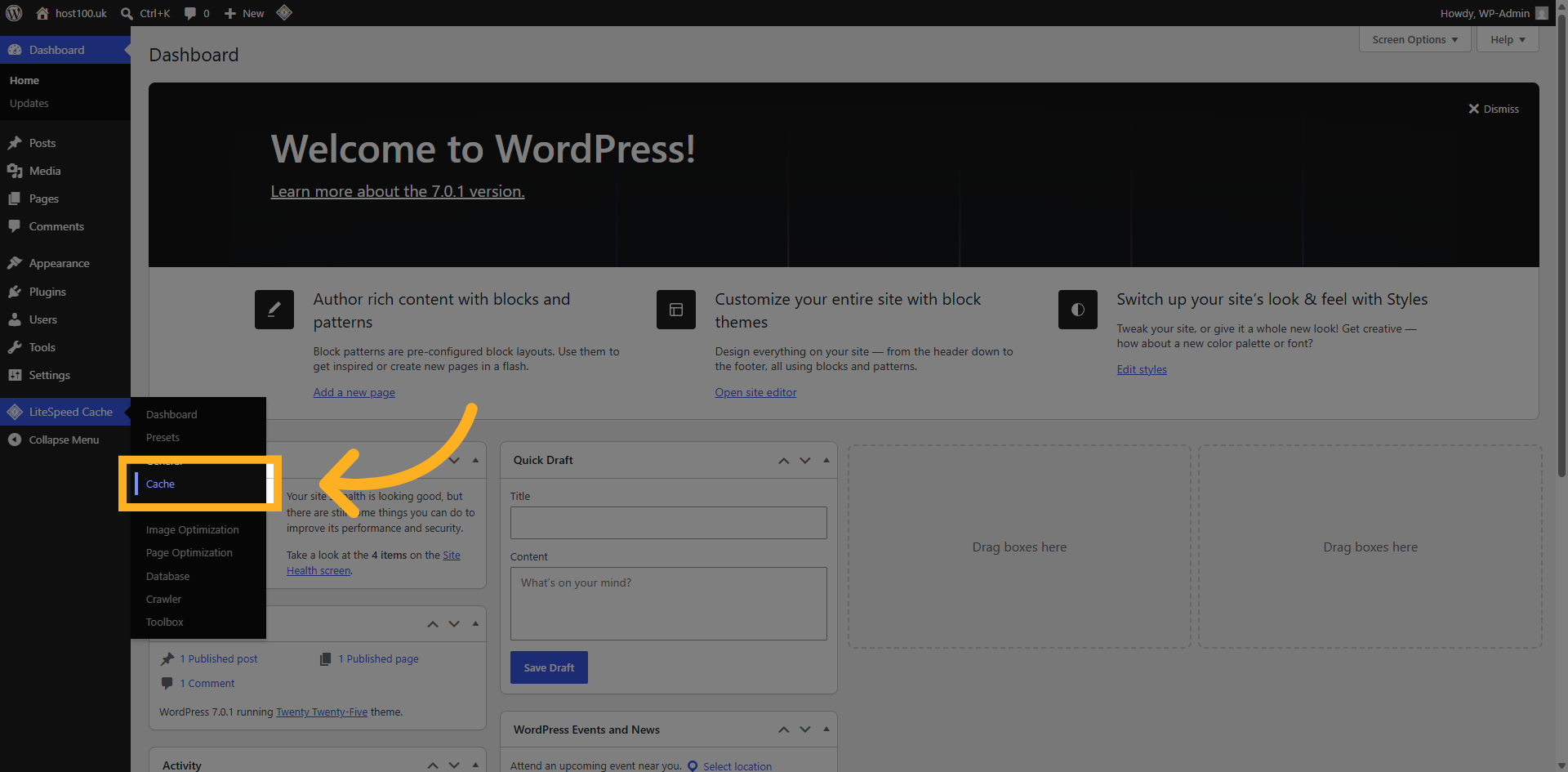Follow 'Learn more about the 7.0.1 version' link

[x=398, y=191]
